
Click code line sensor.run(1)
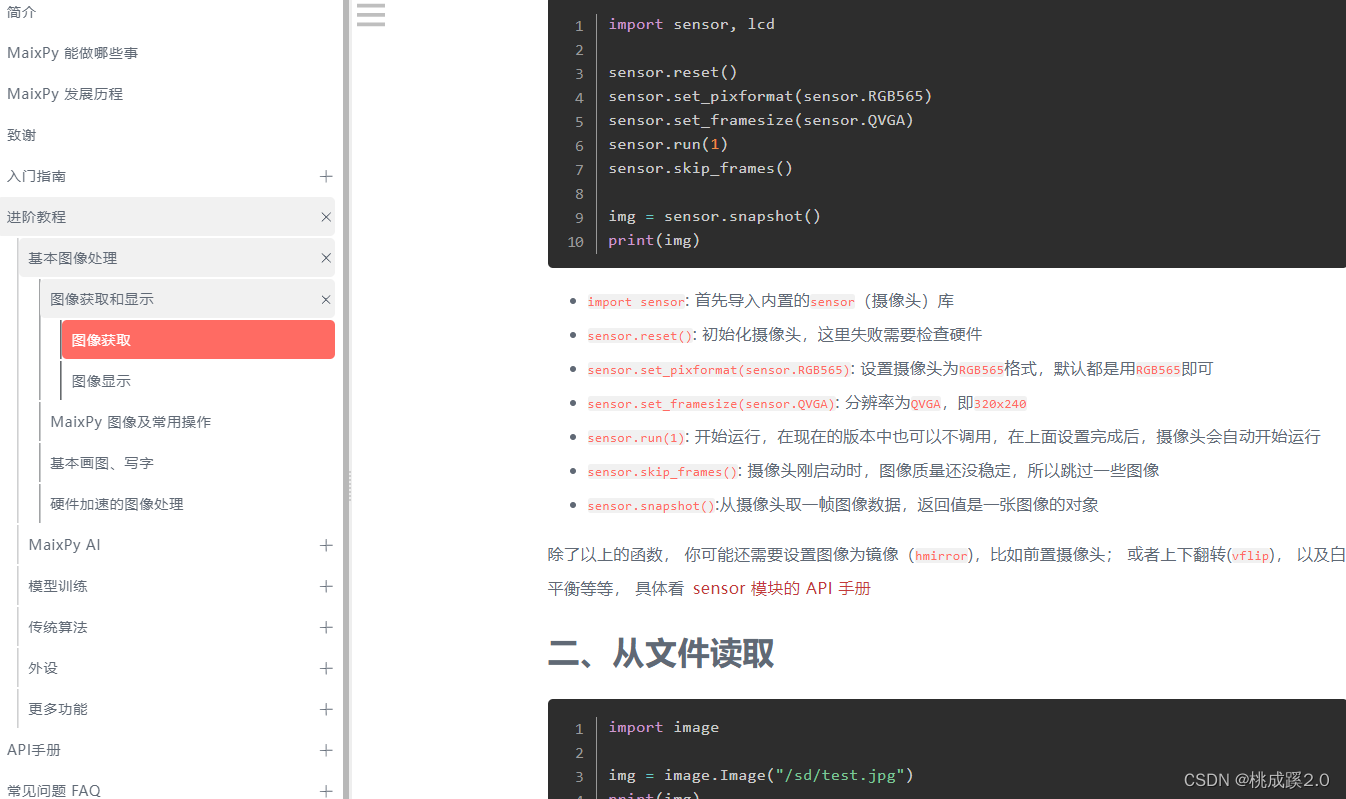point(668,144)
